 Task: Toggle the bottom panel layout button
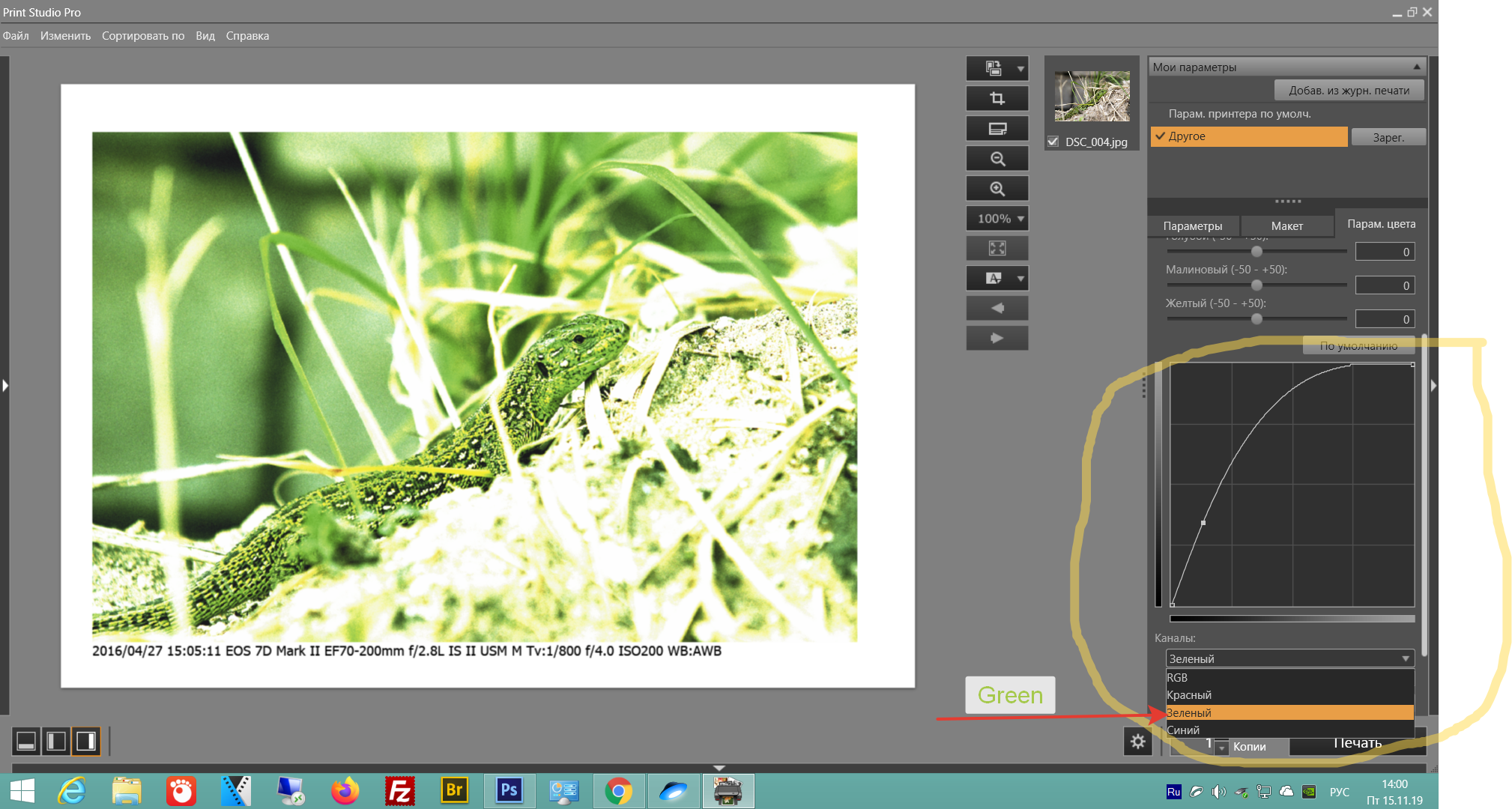(26, 742)
